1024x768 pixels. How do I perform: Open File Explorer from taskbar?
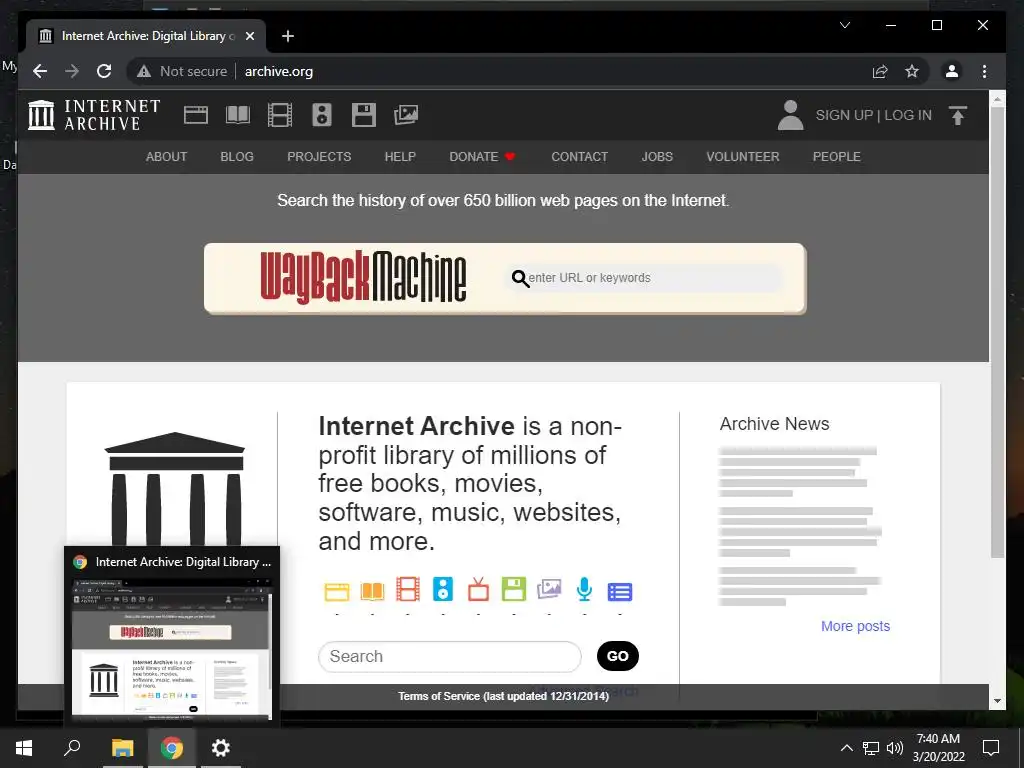point(122,748)
